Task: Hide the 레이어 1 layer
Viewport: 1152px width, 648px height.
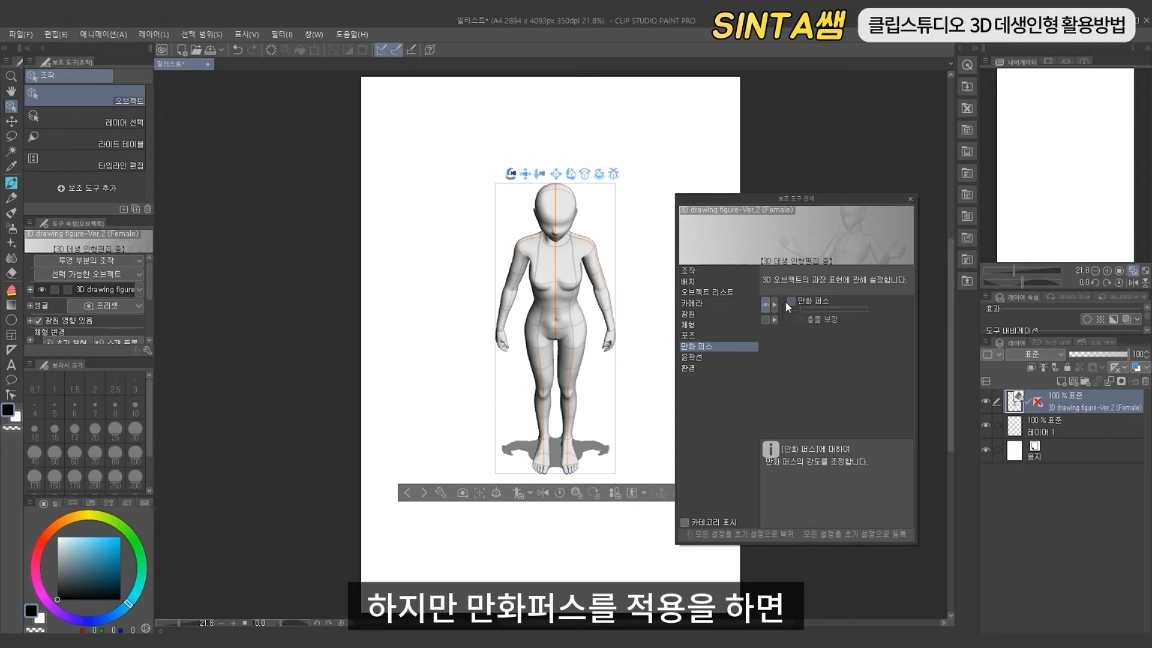Action: [x=986, y=425]
